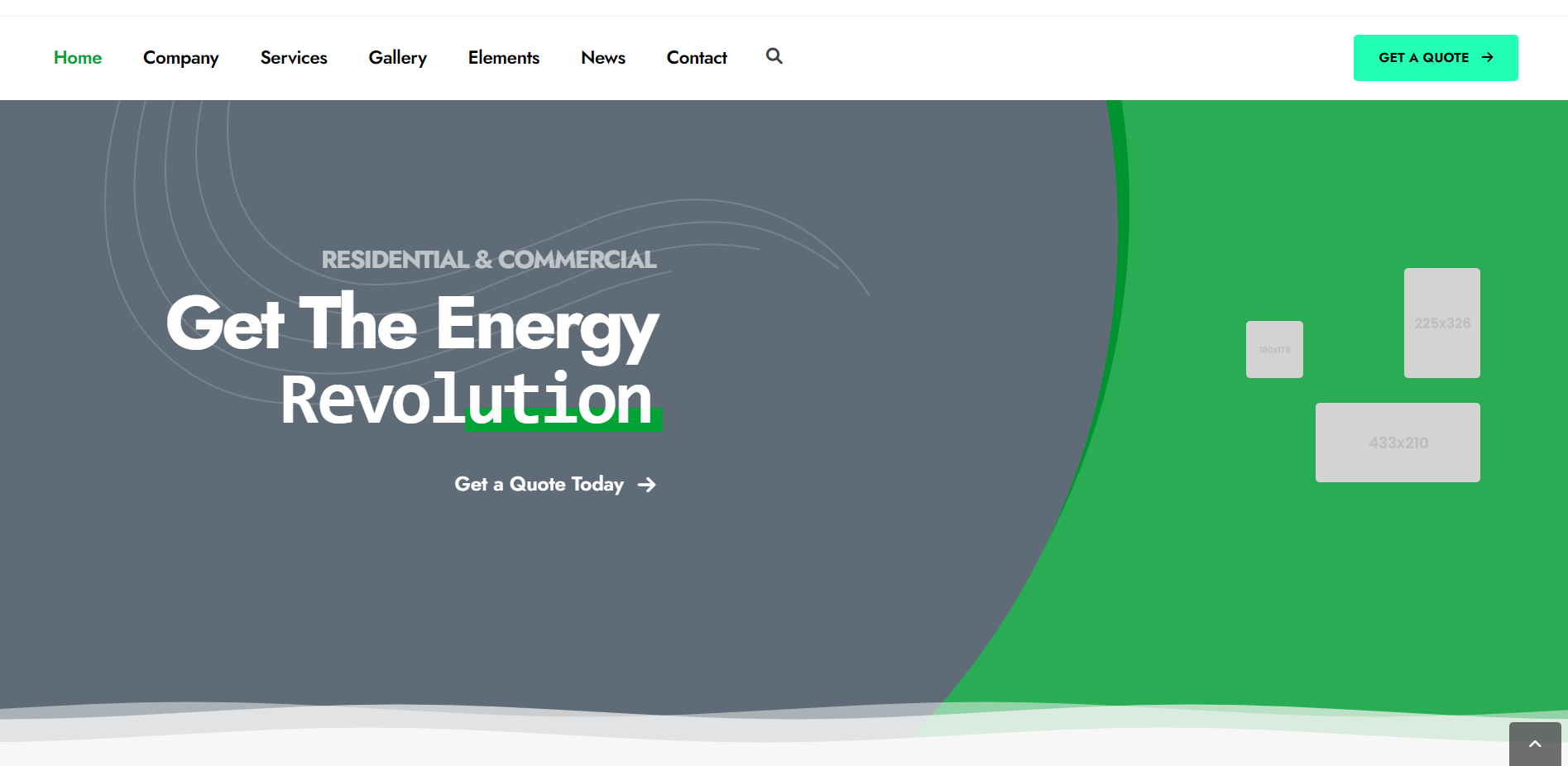Click the arrow beside Get a Quote Today
Viewport: 1568px width, 766px height.
pyautogui.click(x=647, y=485)
